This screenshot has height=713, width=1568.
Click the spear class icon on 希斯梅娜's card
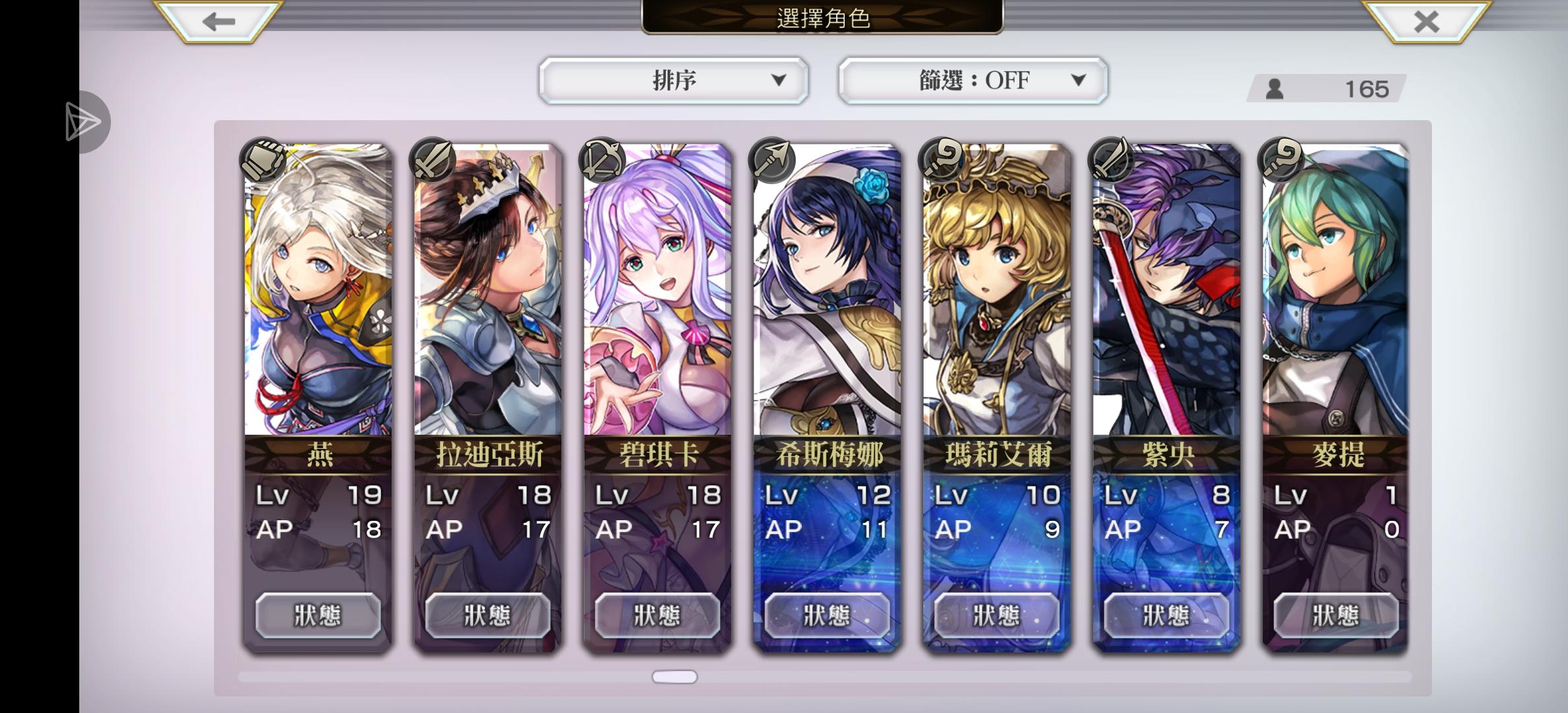click(x=771, y=160)
